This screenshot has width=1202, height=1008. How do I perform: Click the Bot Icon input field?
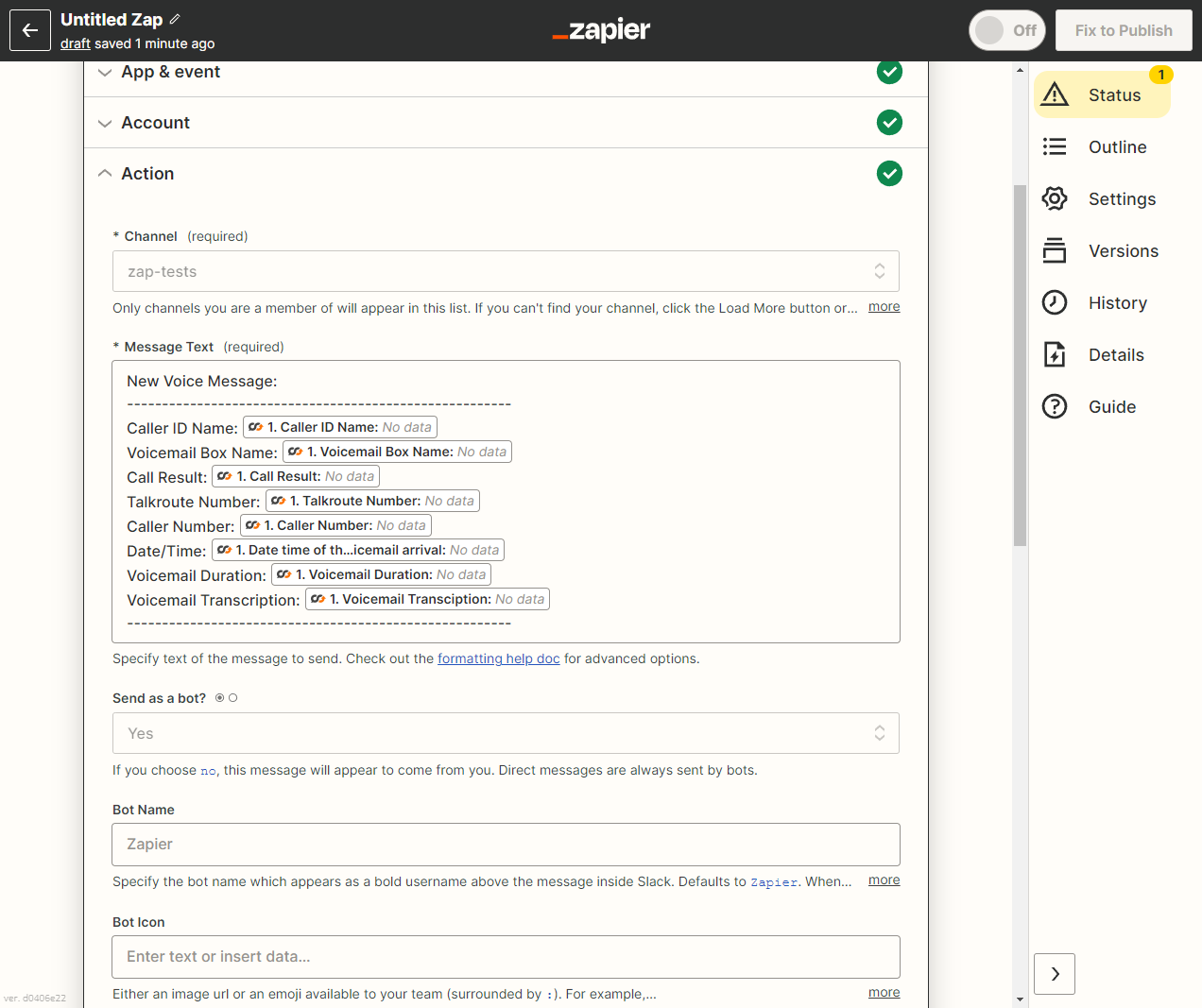506,957
